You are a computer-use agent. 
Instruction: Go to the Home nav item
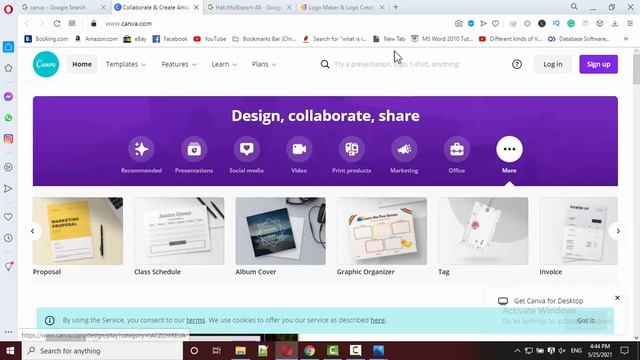[x=82, y=64]
